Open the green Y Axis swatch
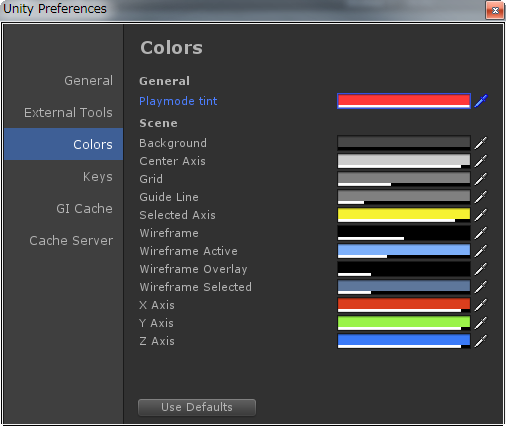This screenshot has width=506, height=427. tap(404, 323)
